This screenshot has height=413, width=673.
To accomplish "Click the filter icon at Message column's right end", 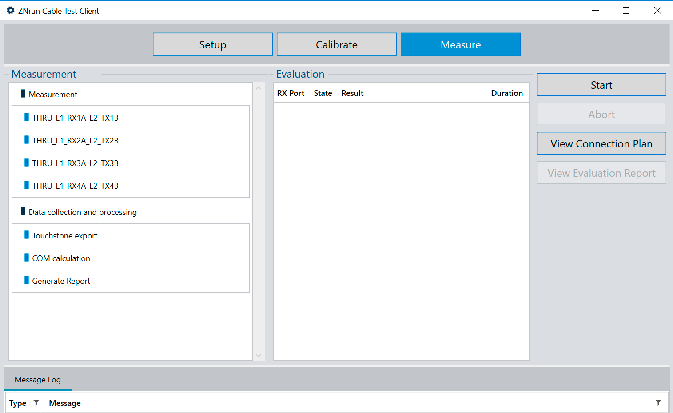I will [658, 403].
